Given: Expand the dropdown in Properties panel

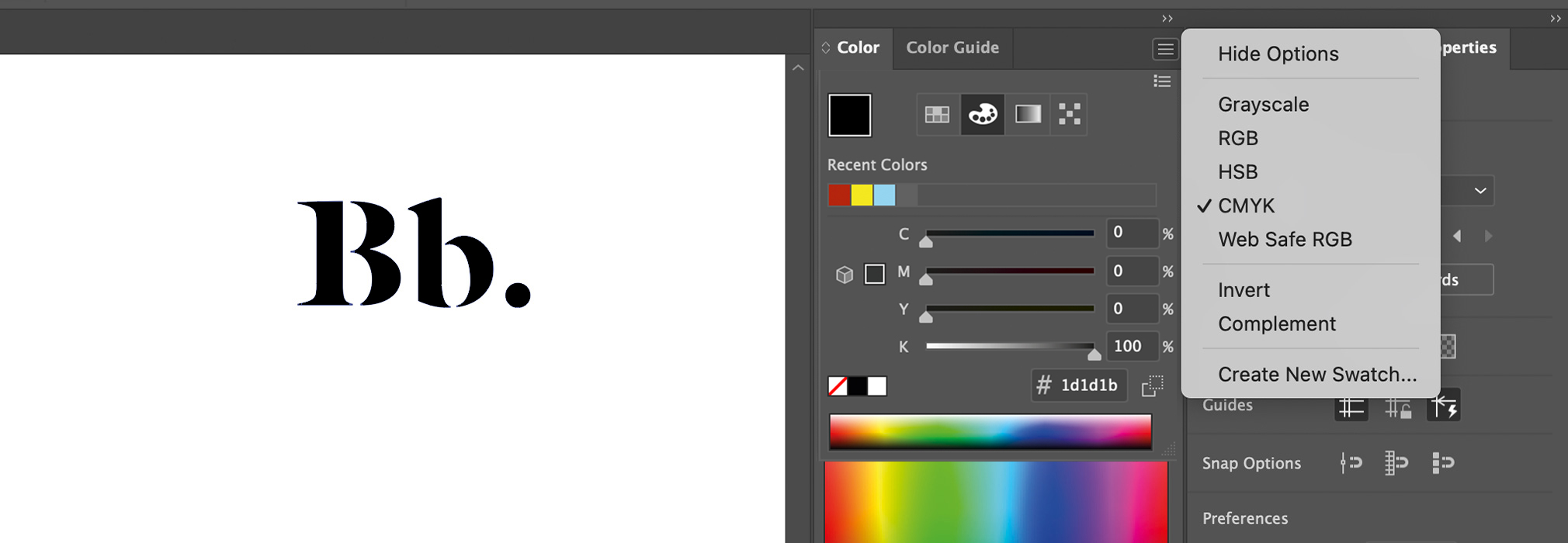Looking at the screenshot, I should click(1480, 191).
